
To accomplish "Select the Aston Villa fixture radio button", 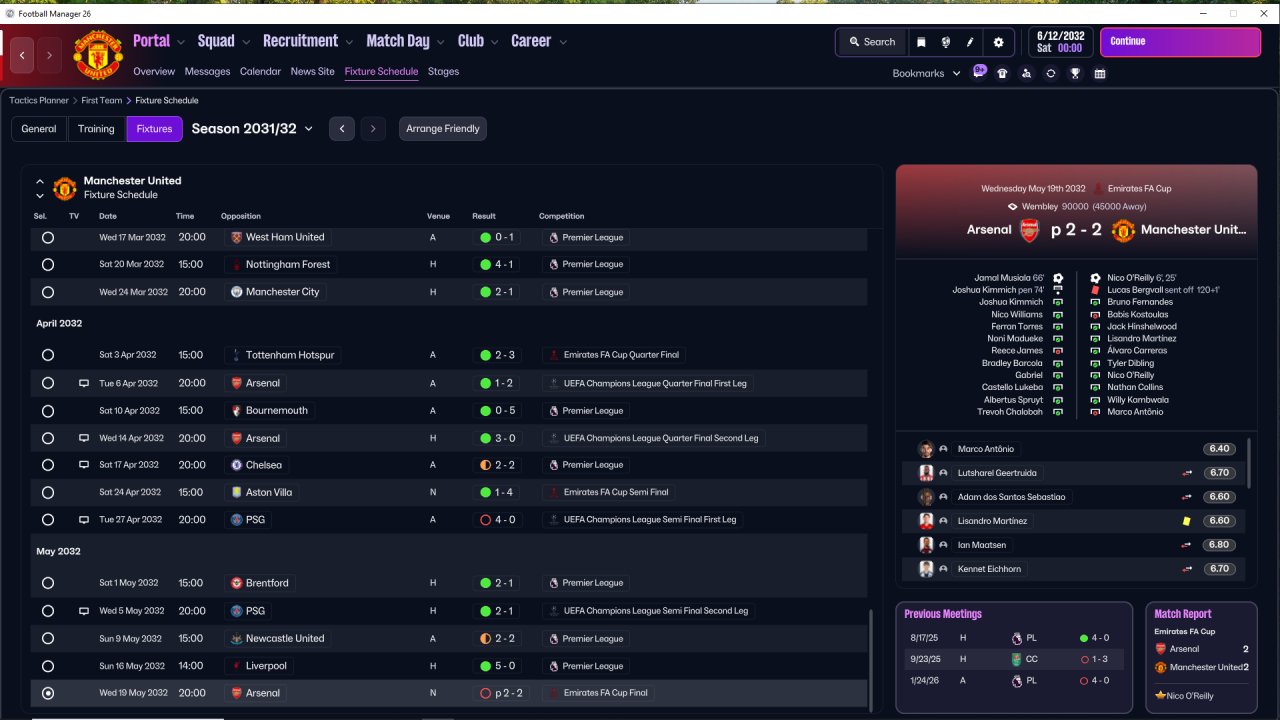I will tap(48, 492).
